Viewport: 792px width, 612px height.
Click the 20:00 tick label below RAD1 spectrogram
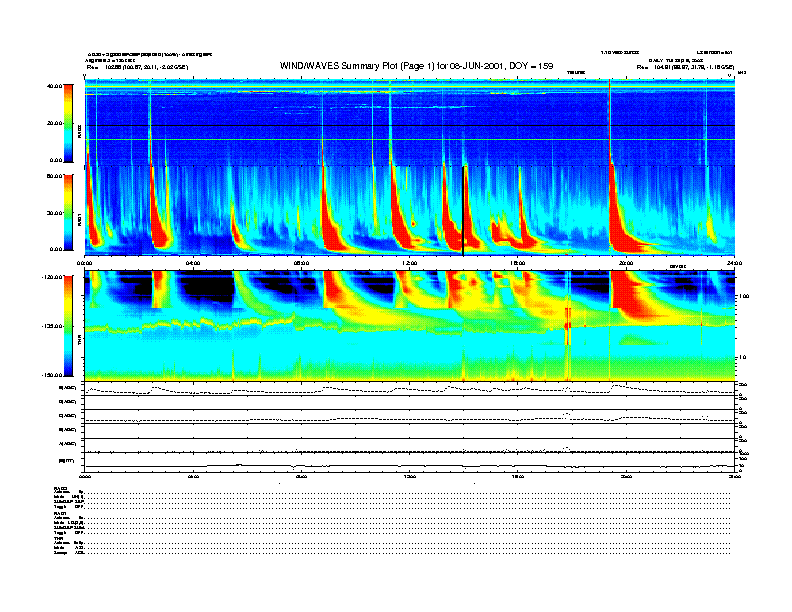(626, 263)
